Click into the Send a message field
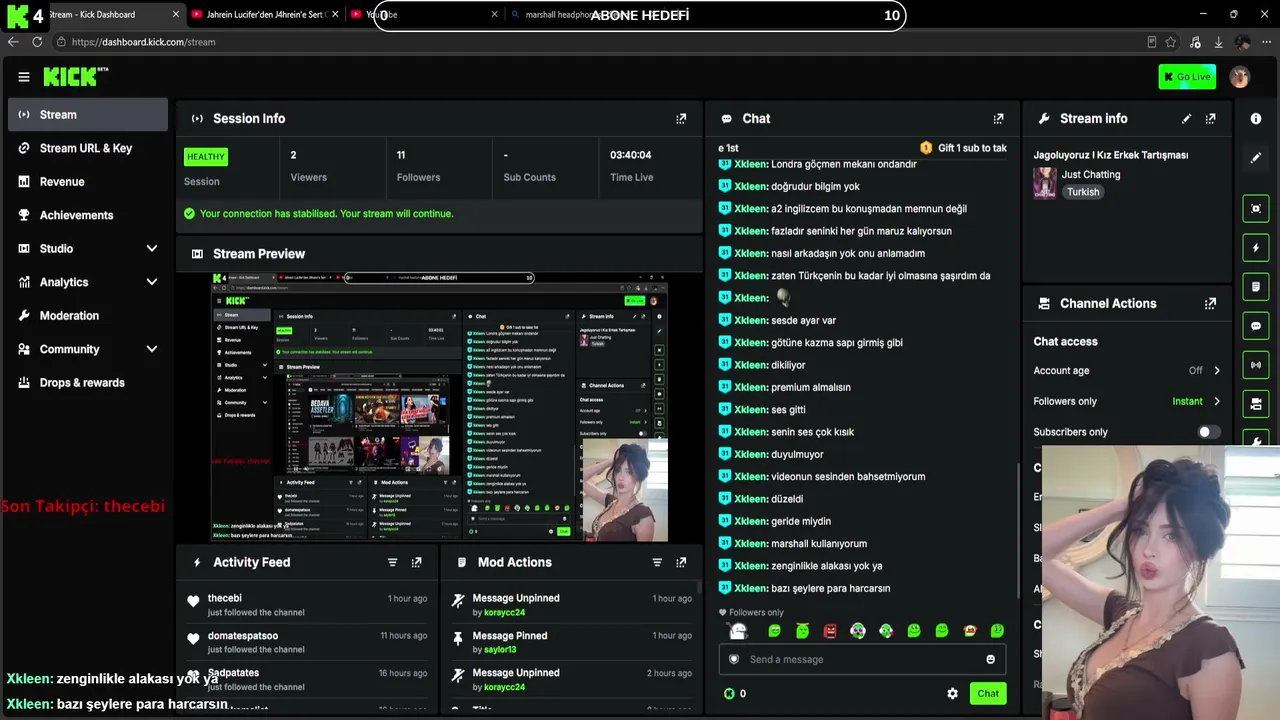1280x720 pixels. pos(862,659)
